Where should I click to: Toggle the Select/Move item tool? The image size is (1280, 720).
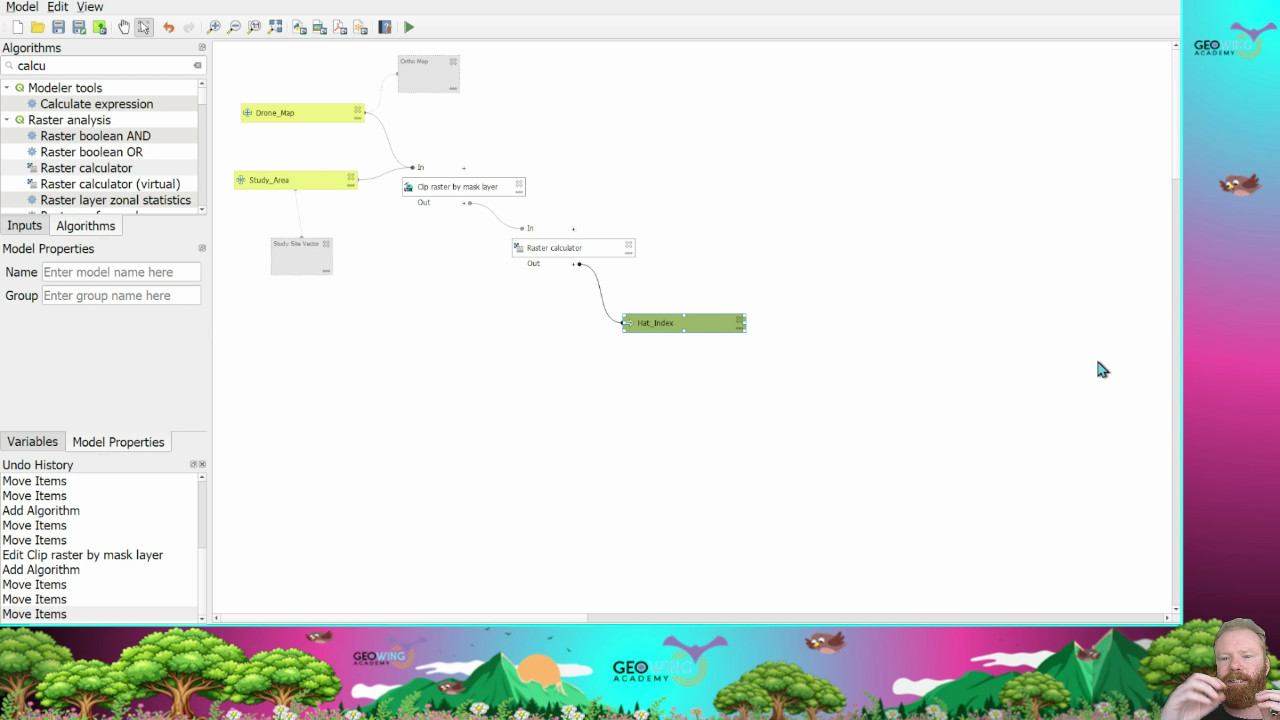(144, 27)
